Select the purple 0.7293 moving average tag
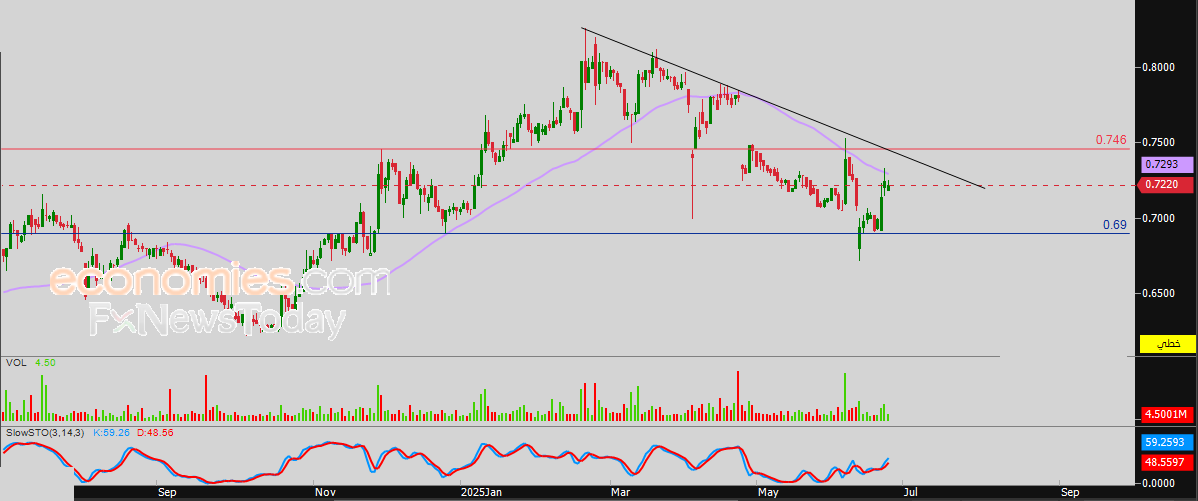This screenshot has height=501, width=1198. tap(1166, 164)
